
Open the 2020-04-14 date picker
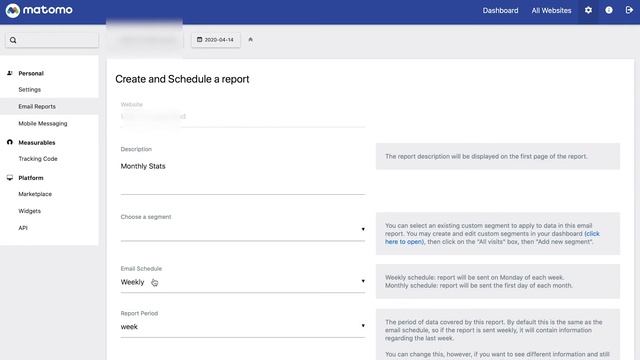coord(216,40)
